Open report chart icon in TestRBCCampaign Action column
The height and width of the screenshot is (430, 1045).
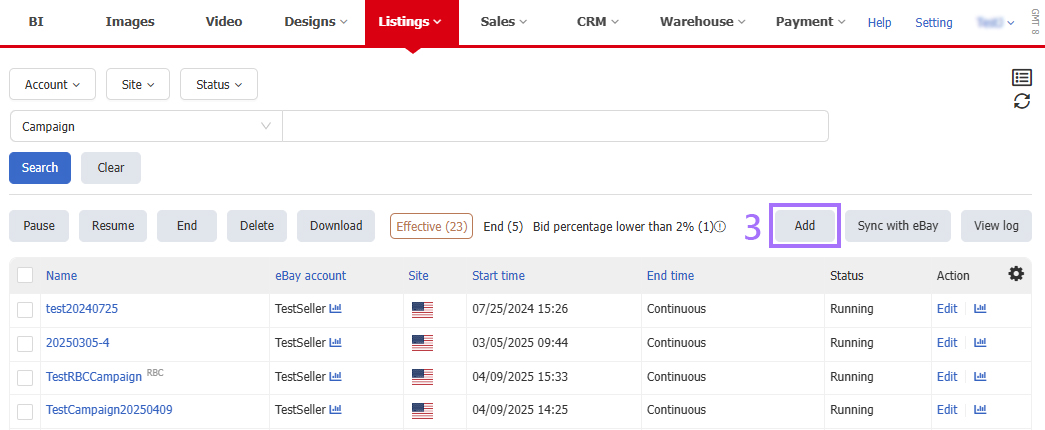pyautogui.click(x=980, y=376)
